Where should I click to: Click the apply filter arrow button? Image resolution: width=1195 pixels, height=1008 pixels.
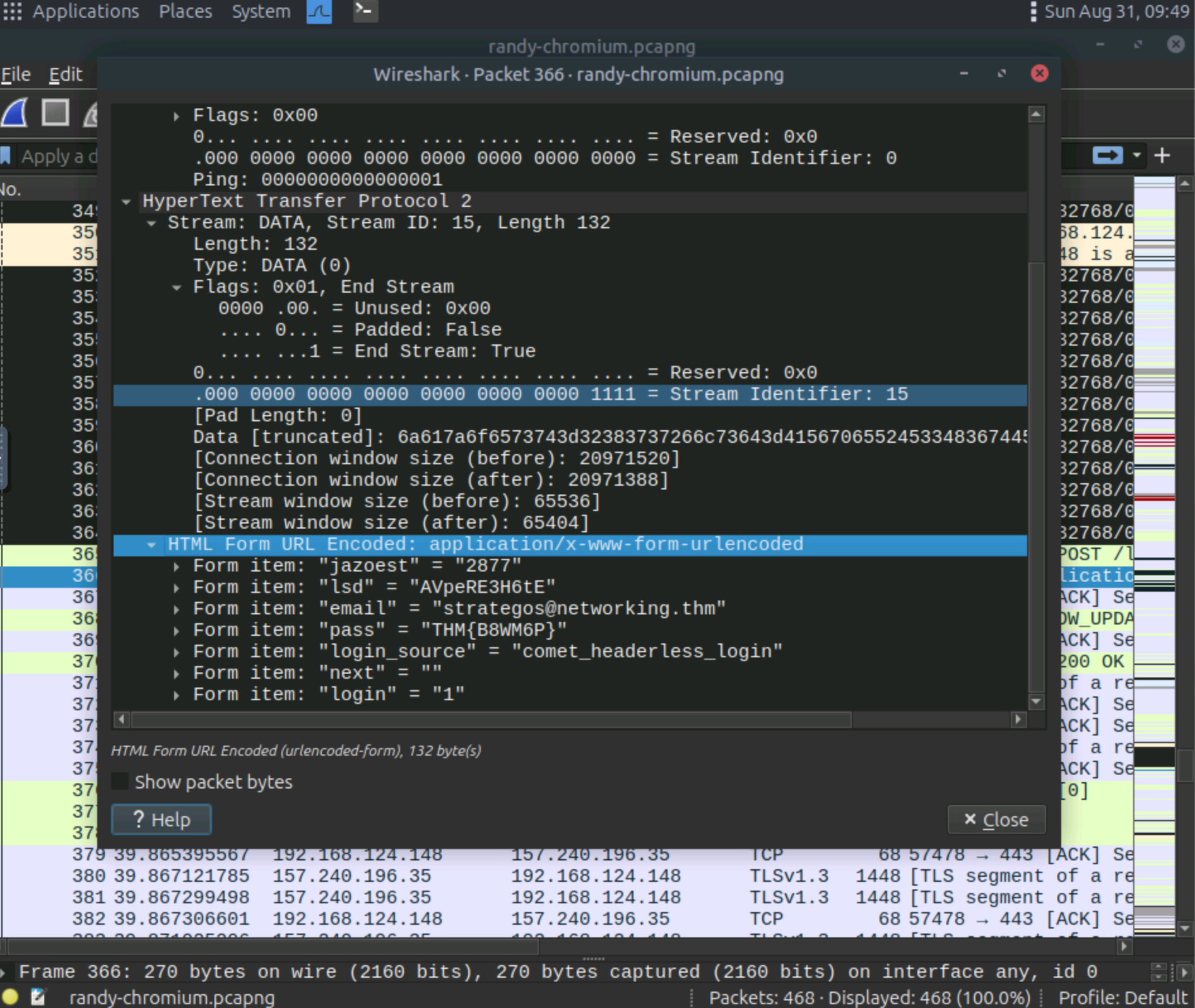[x=1107, y=155]
